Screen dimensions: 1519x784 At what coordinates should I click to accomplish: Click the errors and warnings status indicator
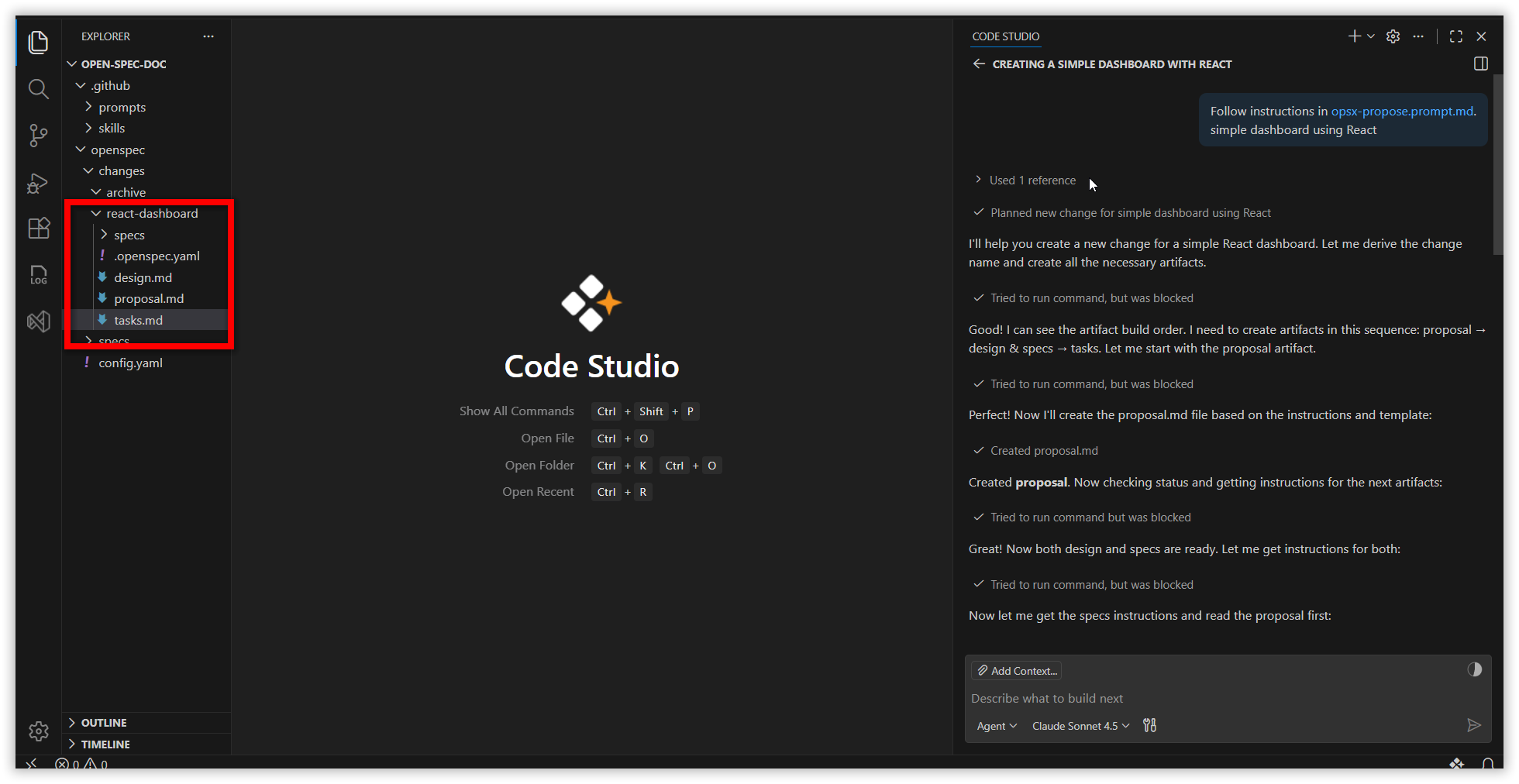click(x=81, y=764)
